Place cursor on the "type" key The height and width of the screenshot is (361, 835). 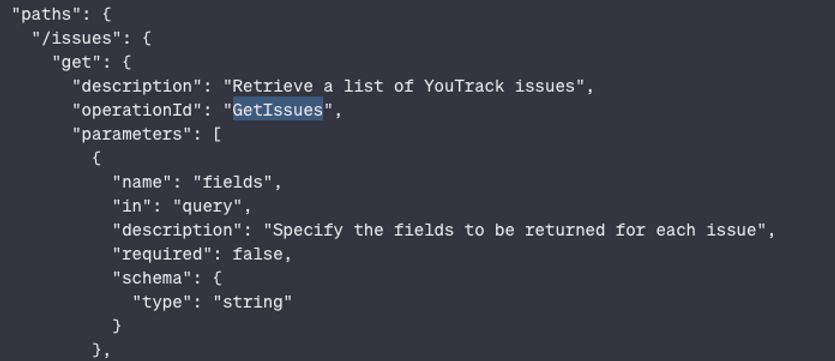click(163, 302)
